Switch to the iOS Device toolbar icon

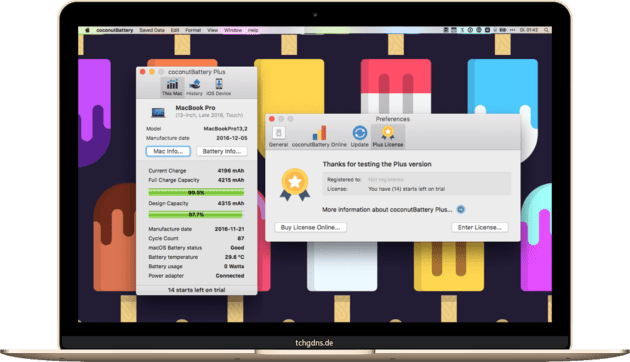pos(219,87)
